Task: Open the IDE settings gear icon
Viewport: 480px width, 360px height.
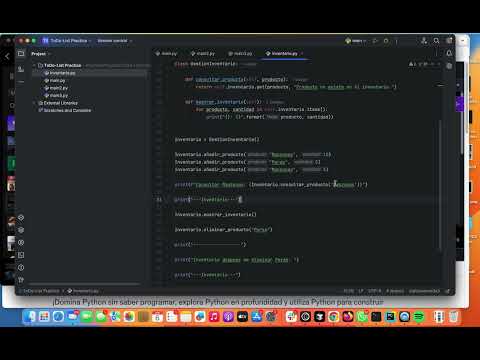Action: point(449,41)
